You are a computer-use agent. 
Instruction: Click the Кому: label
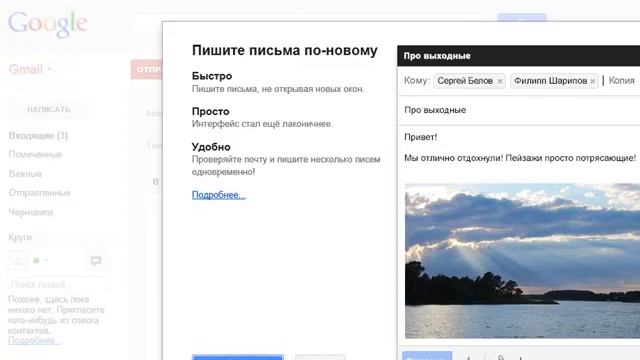click(x=417, y=81)
